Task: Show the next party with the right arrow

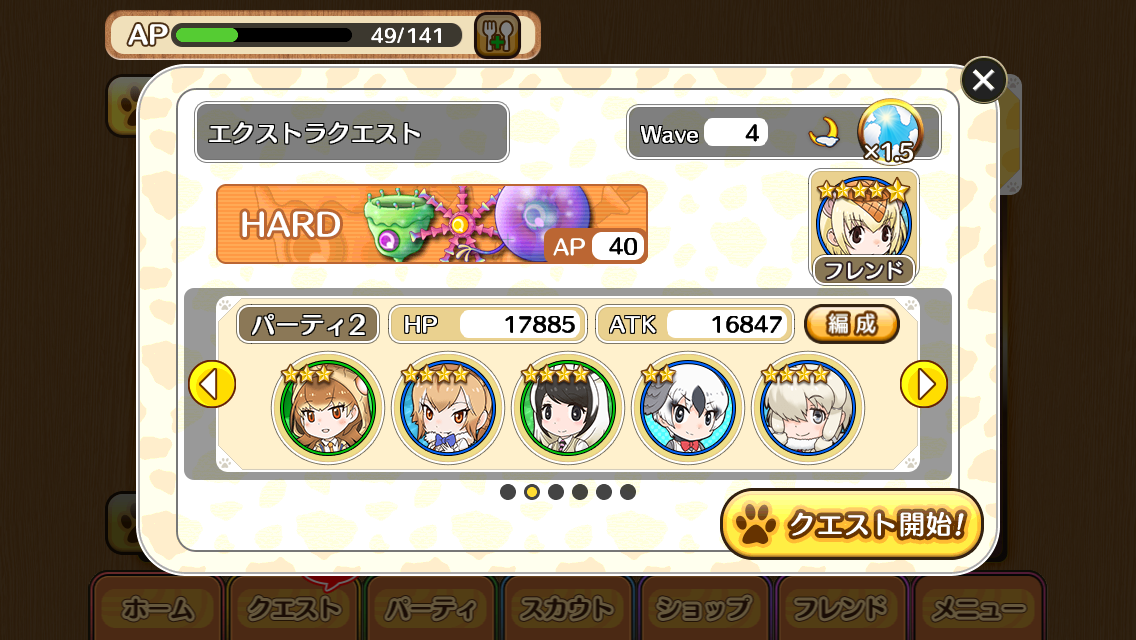Action: coord(924,384)
